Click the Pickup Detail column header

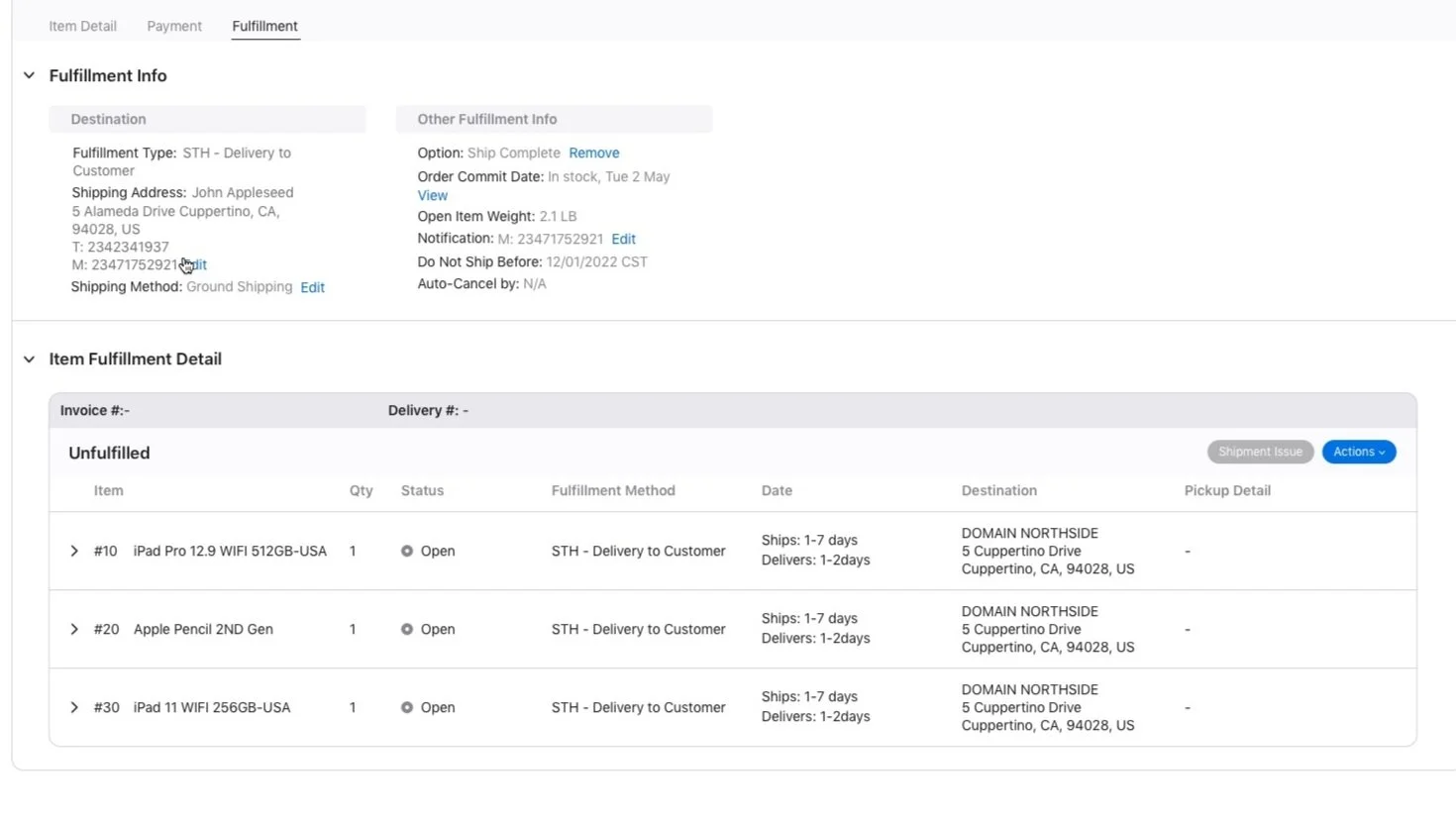(x=1227, y=490)
